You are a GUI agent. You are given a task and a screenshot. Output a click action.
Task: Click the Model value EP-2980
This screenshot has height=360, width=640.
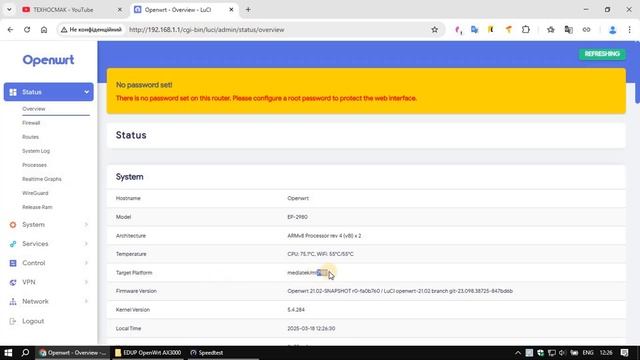[x=298, y=217]
